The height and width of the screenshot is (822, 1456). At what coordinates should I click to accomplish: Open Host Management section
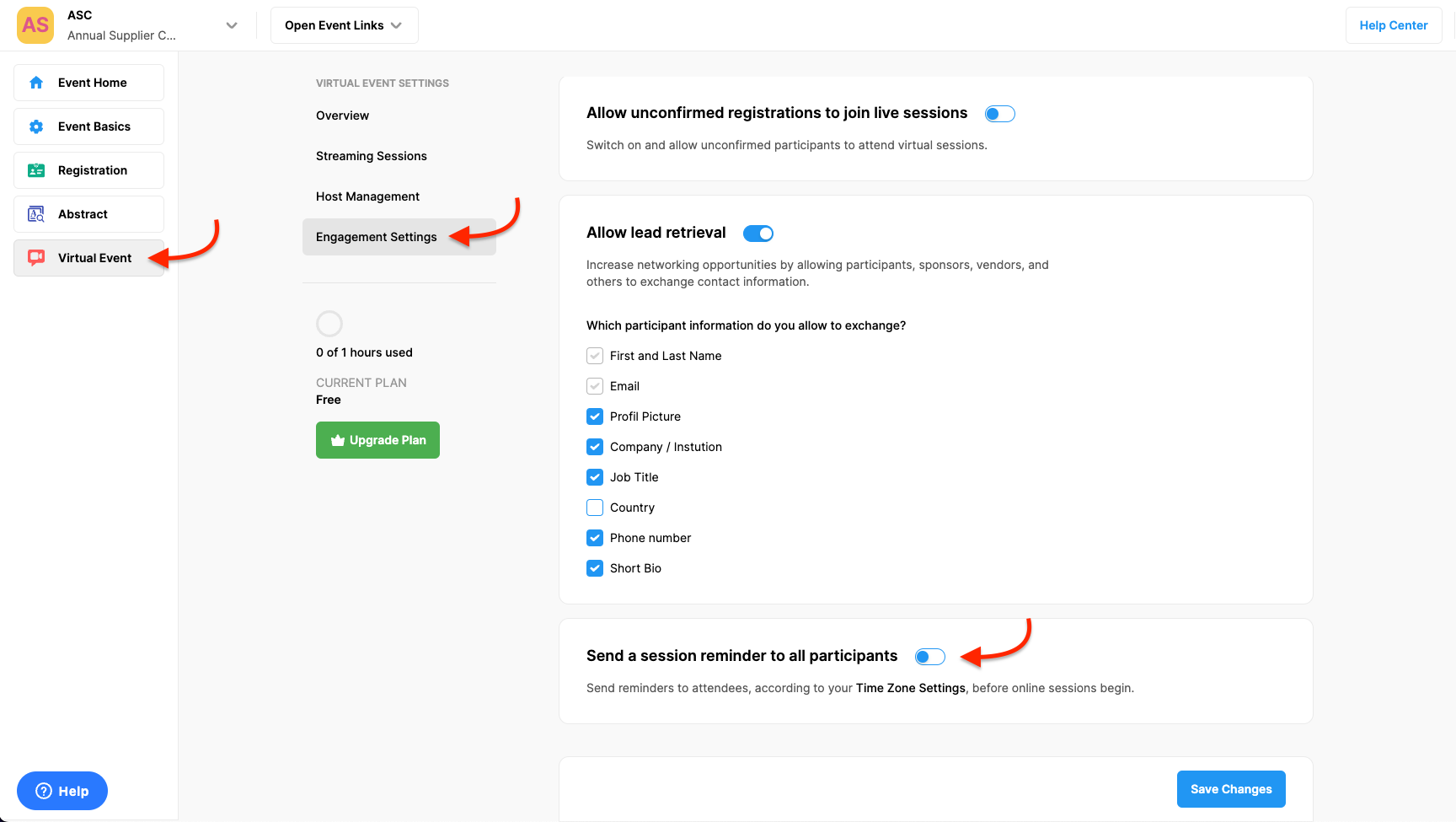367,196
